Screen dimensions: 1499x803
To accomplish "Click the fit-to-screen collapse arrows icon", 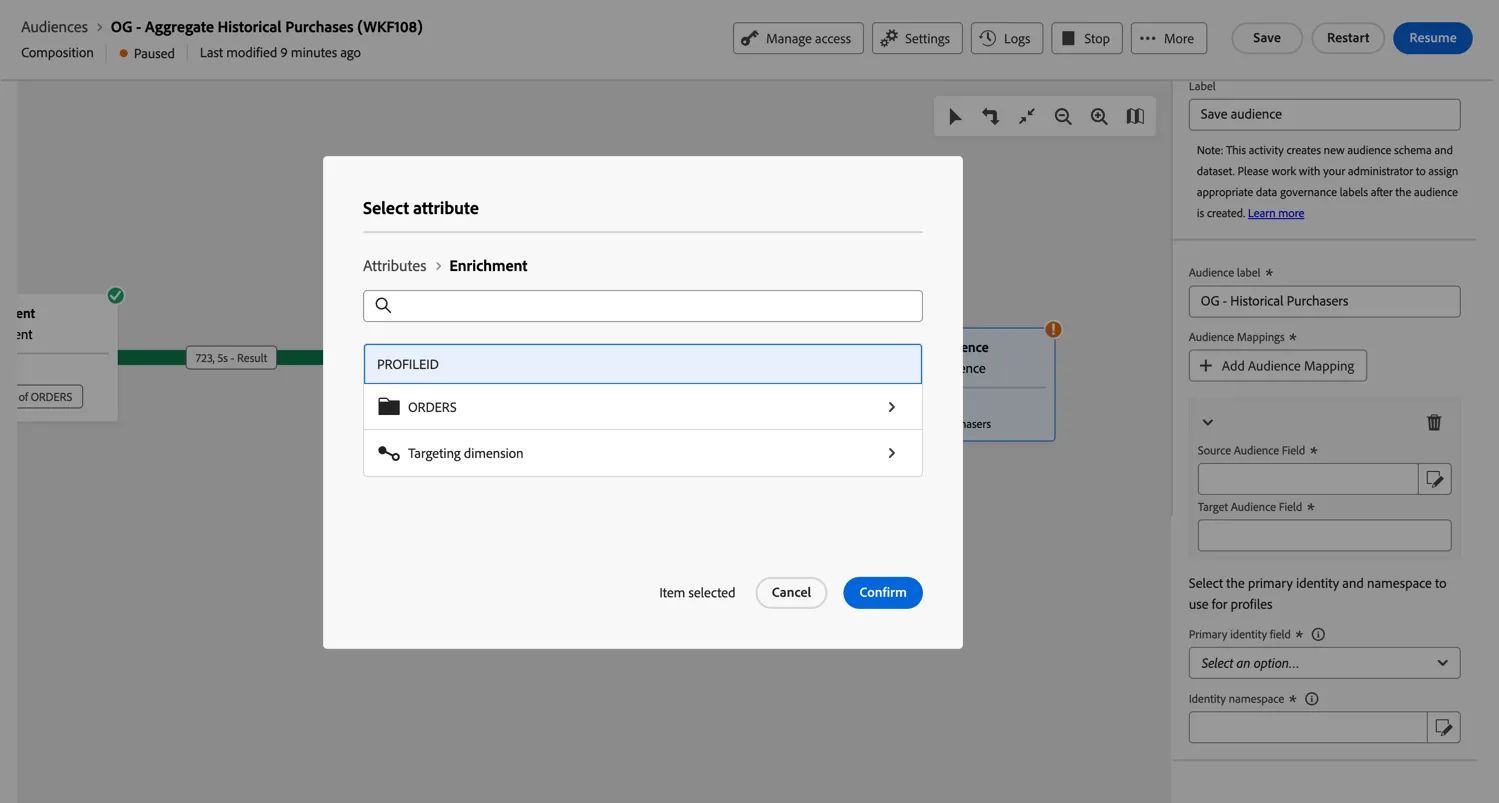I will [x=1027, y=117].
